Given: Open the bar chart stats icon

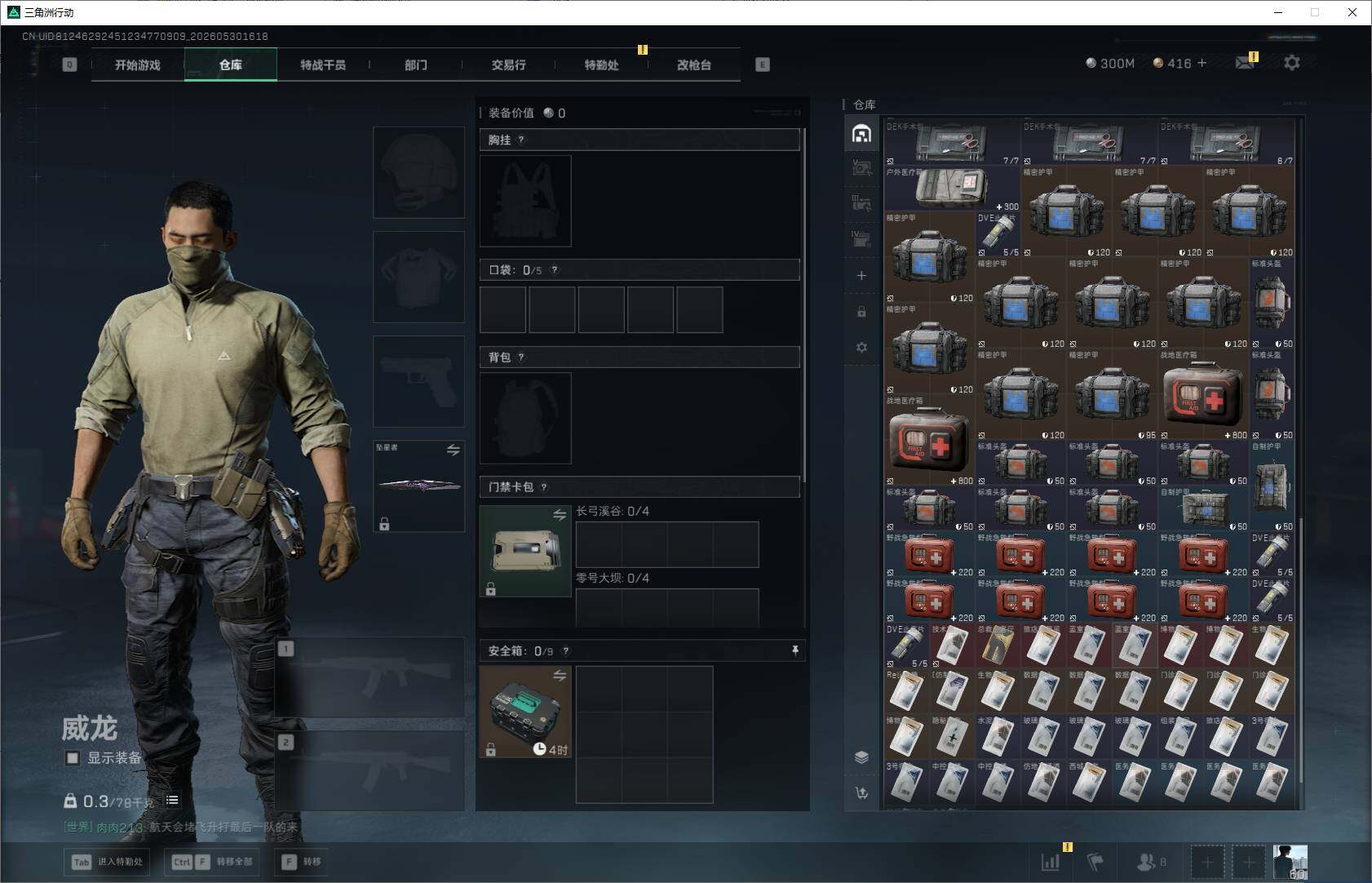Looking at the screenshot, I should [x=1051, y=861].
